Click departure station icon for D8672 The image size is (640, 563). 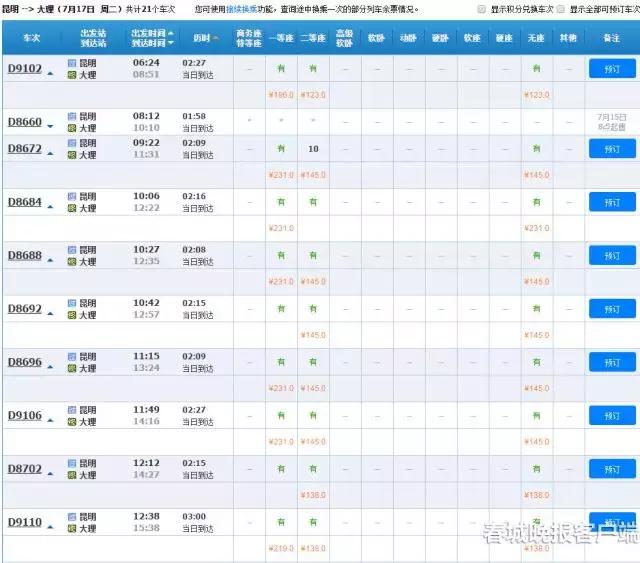pos(72,143)
